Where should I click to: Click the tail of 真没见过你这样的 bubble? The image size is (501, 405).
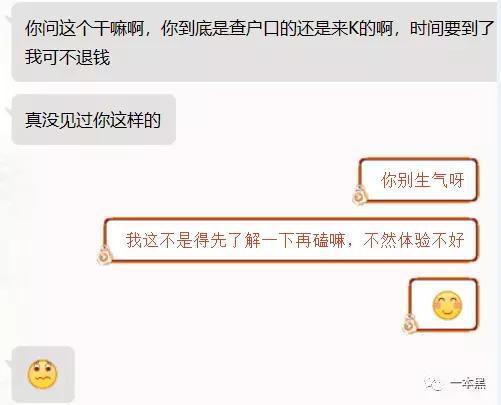[x=9, y=112]
